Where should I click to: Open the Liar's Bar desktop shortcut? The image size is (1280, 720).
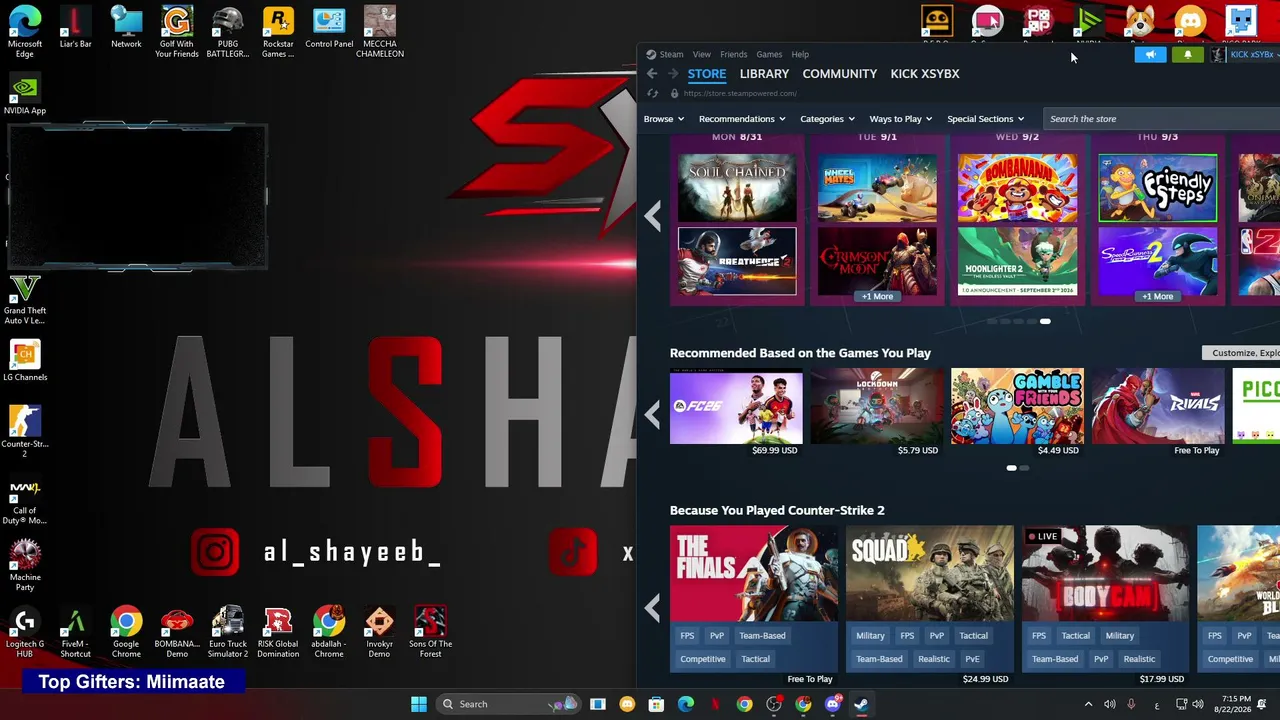(x=75, y=27)
